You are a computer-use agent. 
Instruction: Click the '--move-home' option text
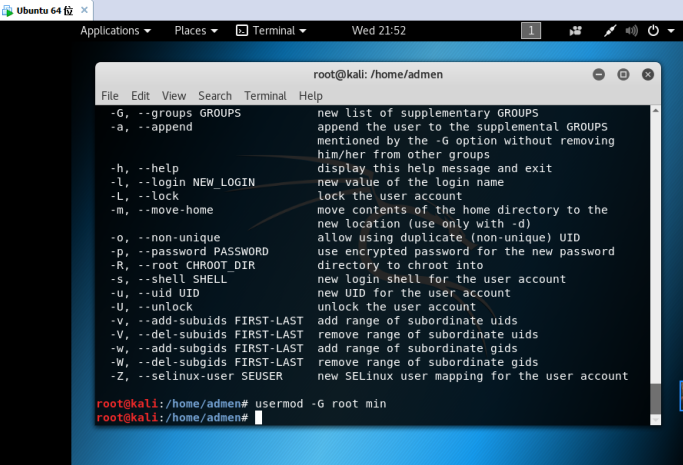point(176,210)
